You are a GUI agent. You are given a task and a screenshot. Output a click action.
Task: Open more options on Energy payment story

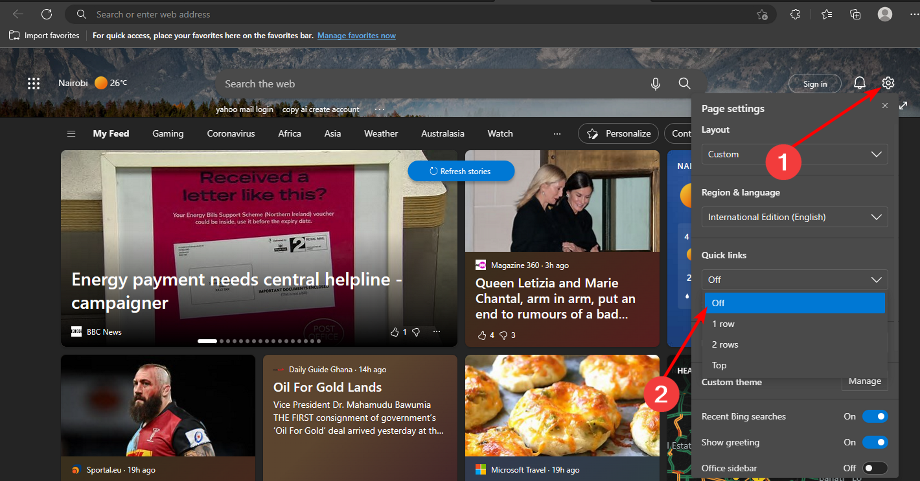tap(437, 332)
